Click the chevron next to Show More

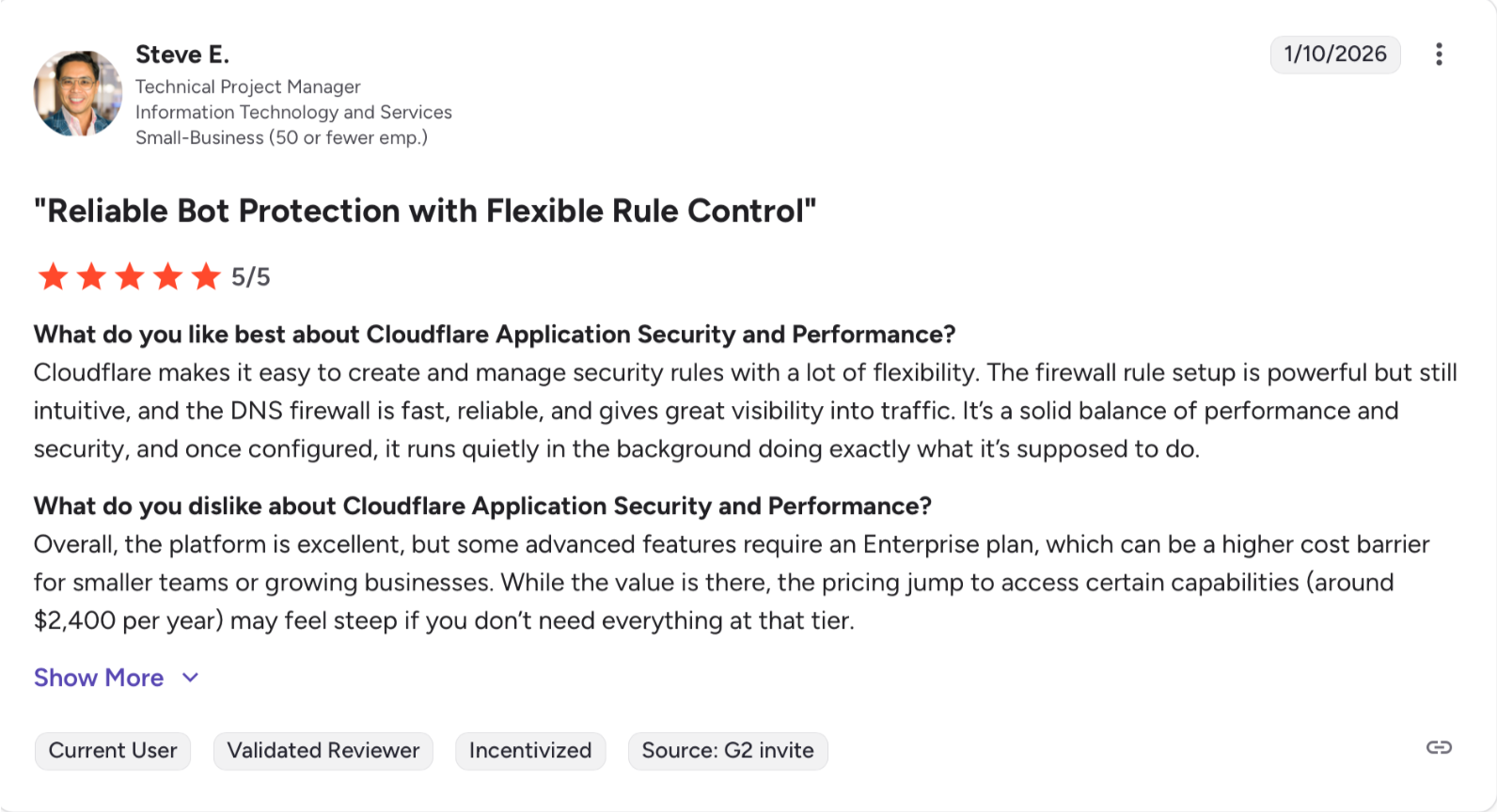click(191, 678)
